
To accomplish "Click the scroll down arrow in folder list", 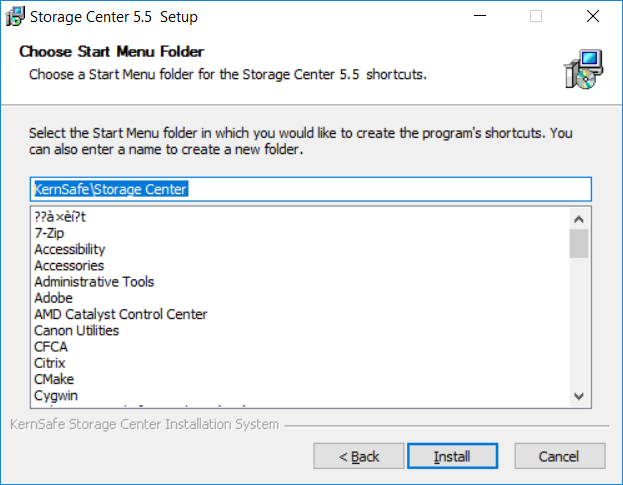I will click(579, 396).
